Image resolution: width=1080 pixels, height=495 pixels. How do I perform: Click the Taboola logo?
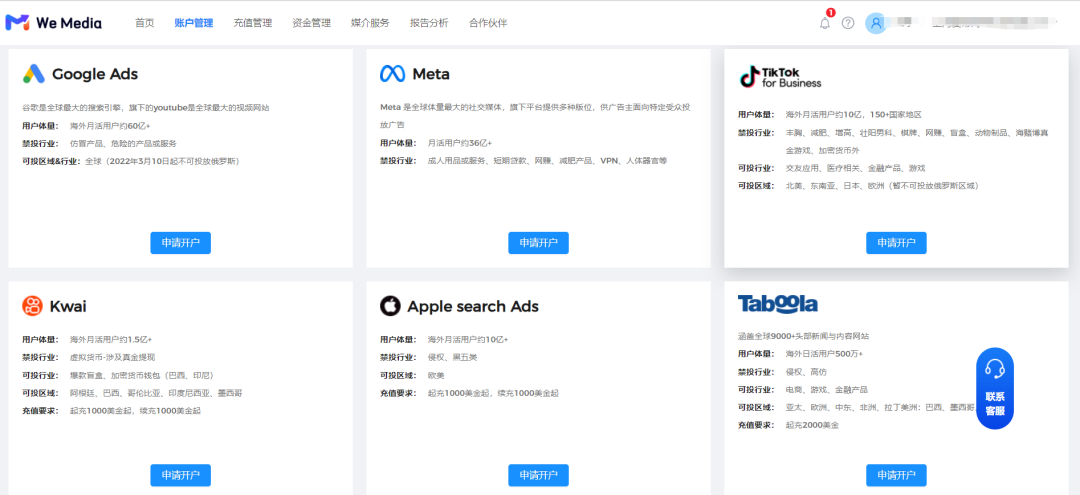click(x=778, y=304)
